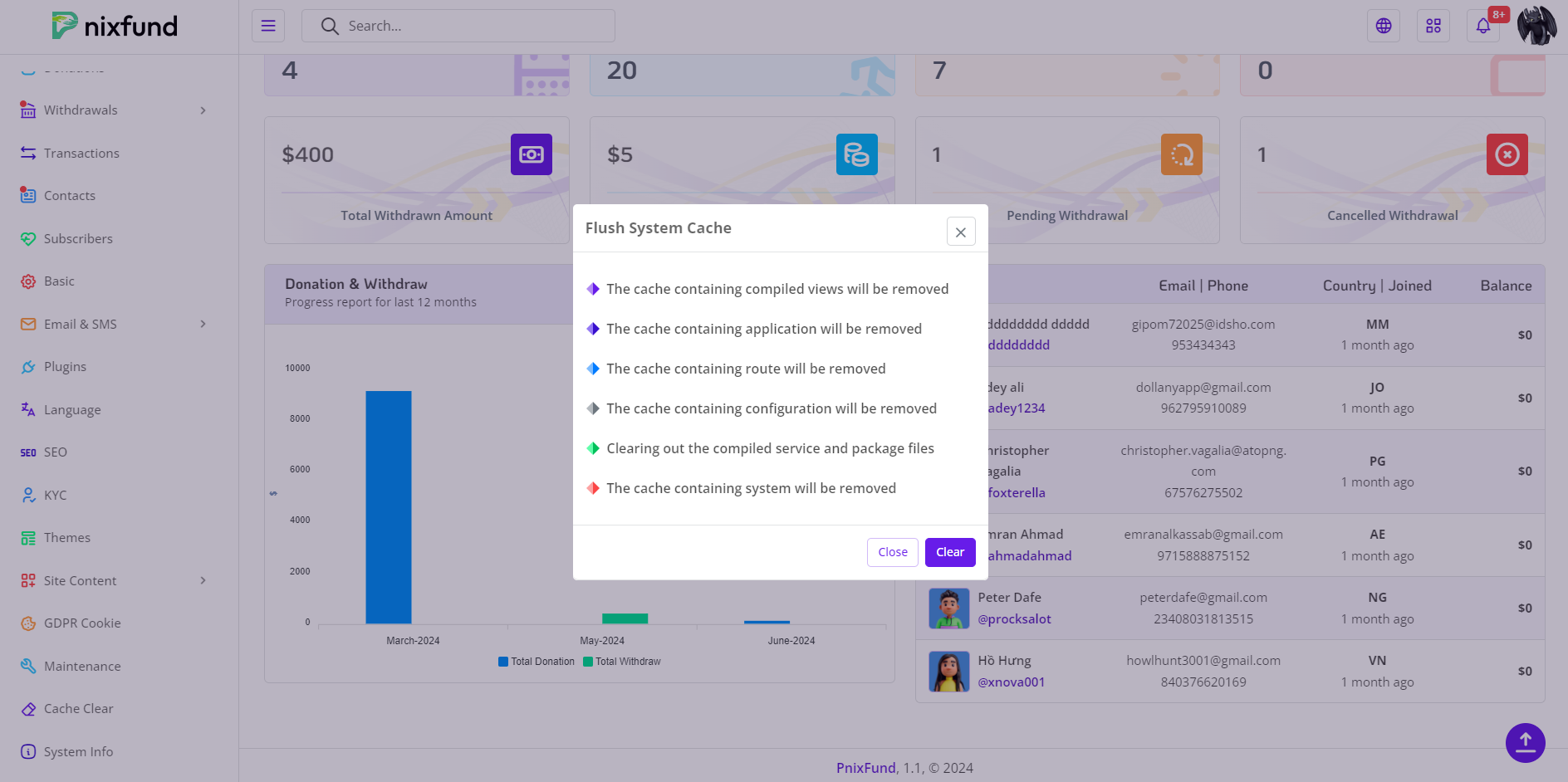Open the notifications bell icon
Image resolution: width=1568 pixels, height=782 pixels.
(x=1483, y=26)
